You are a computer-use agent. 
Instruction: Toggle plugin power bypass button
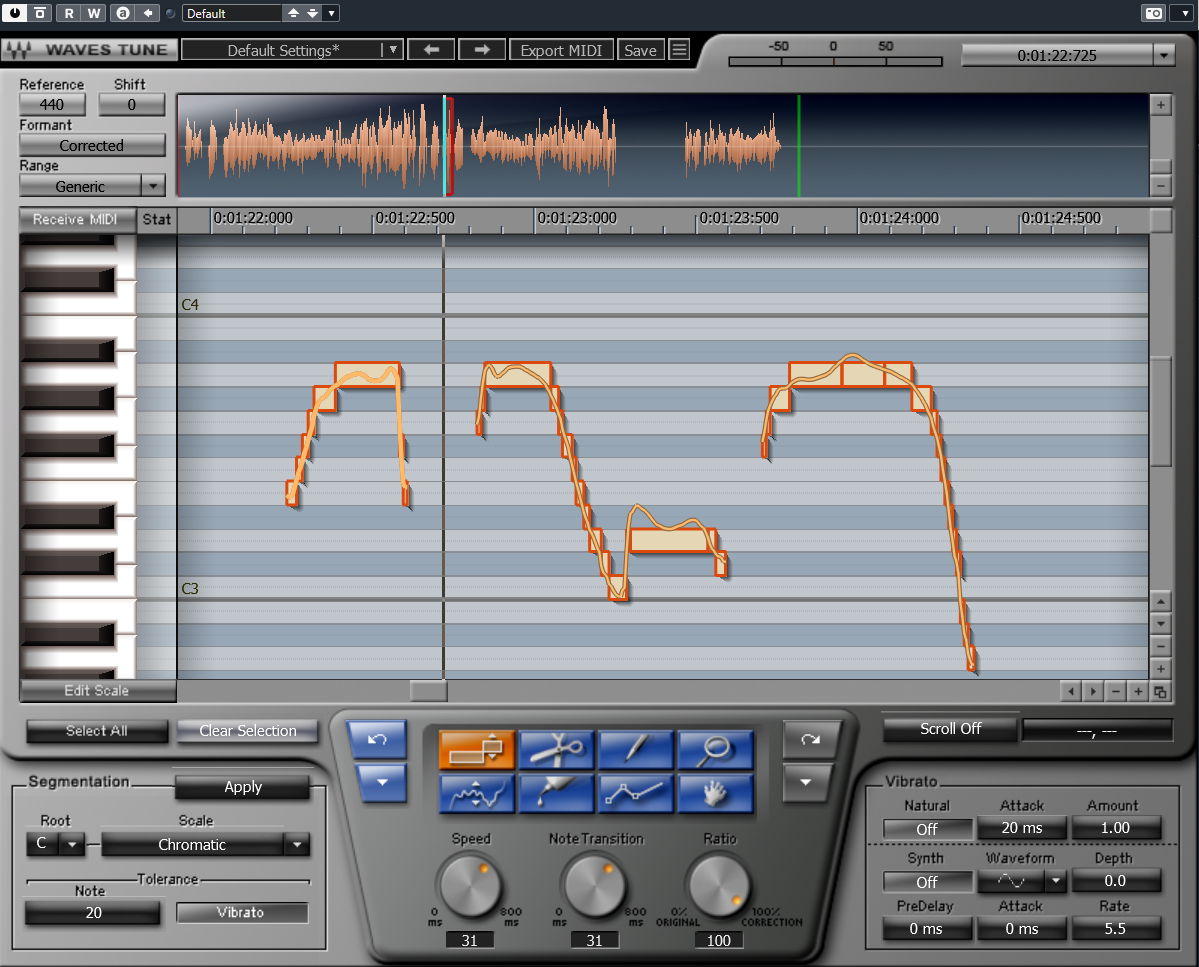pyautogui.click(x=15, y=13)
